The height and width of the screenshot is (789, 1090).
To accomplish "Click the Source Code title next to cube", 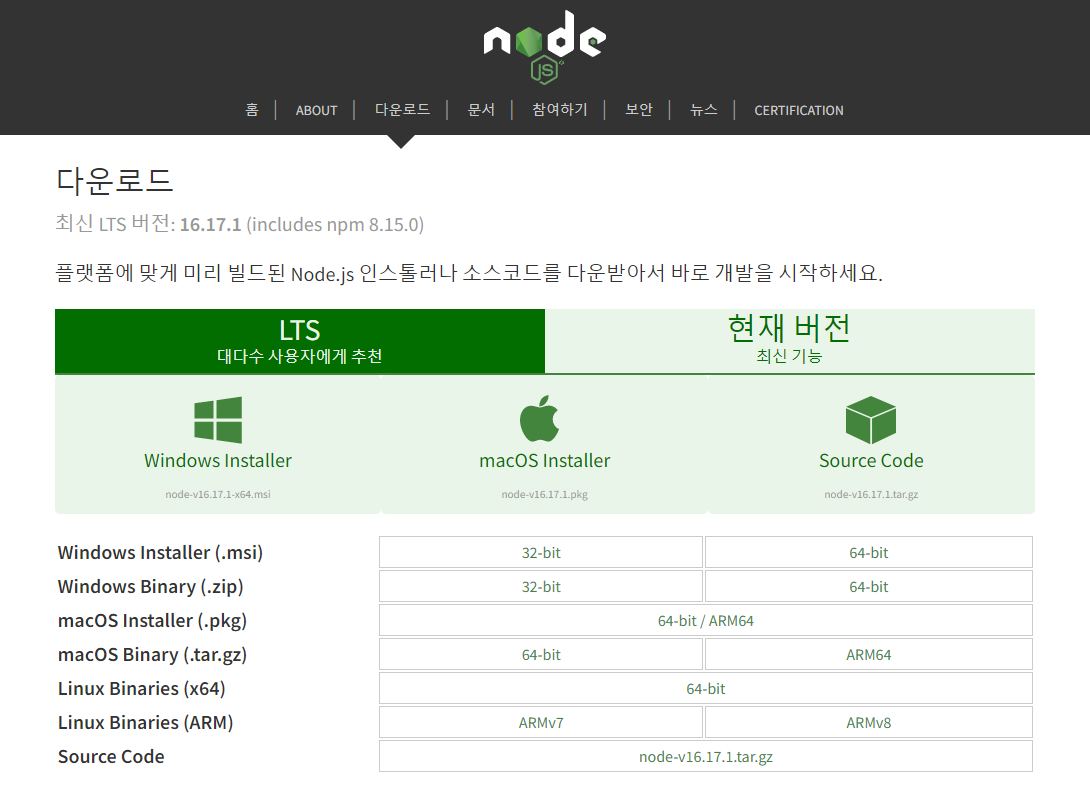I will pos(871,460).
